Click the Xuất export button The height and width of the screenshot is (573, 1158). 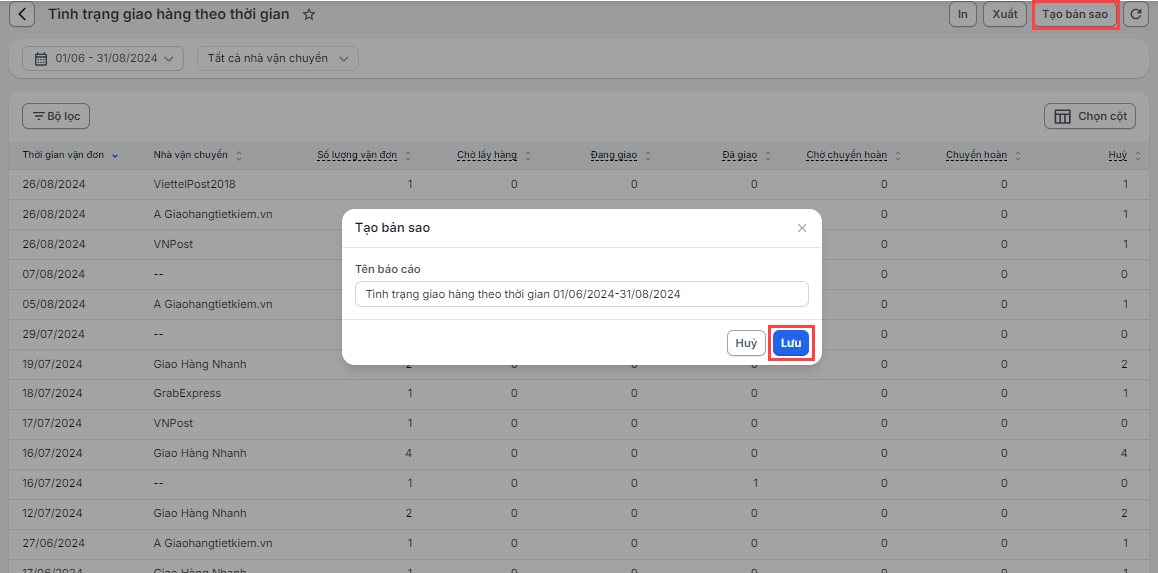1004,14
